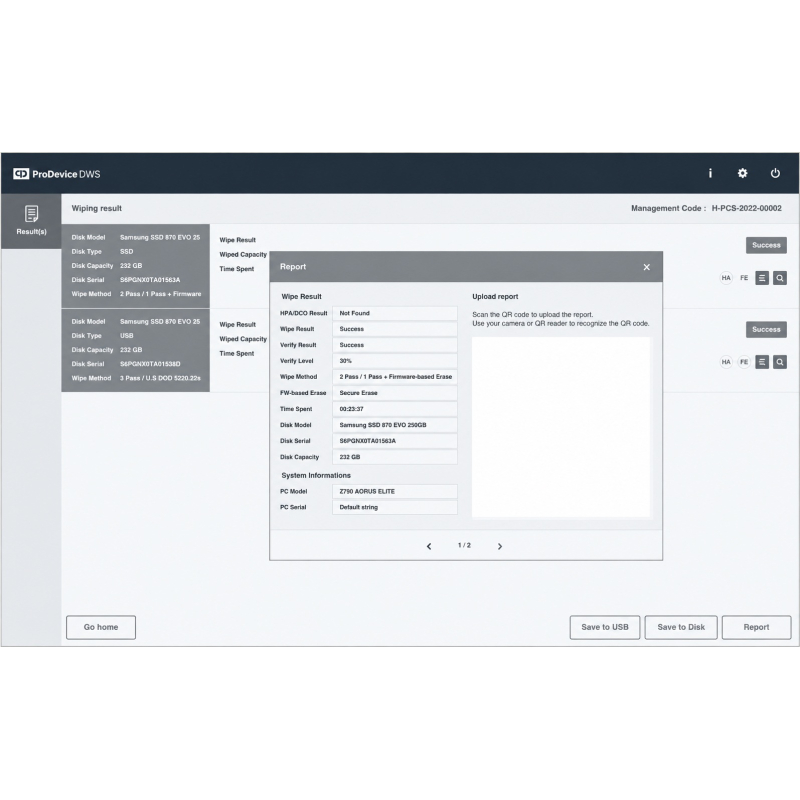Go to previous report page arrow

(429, 546)
